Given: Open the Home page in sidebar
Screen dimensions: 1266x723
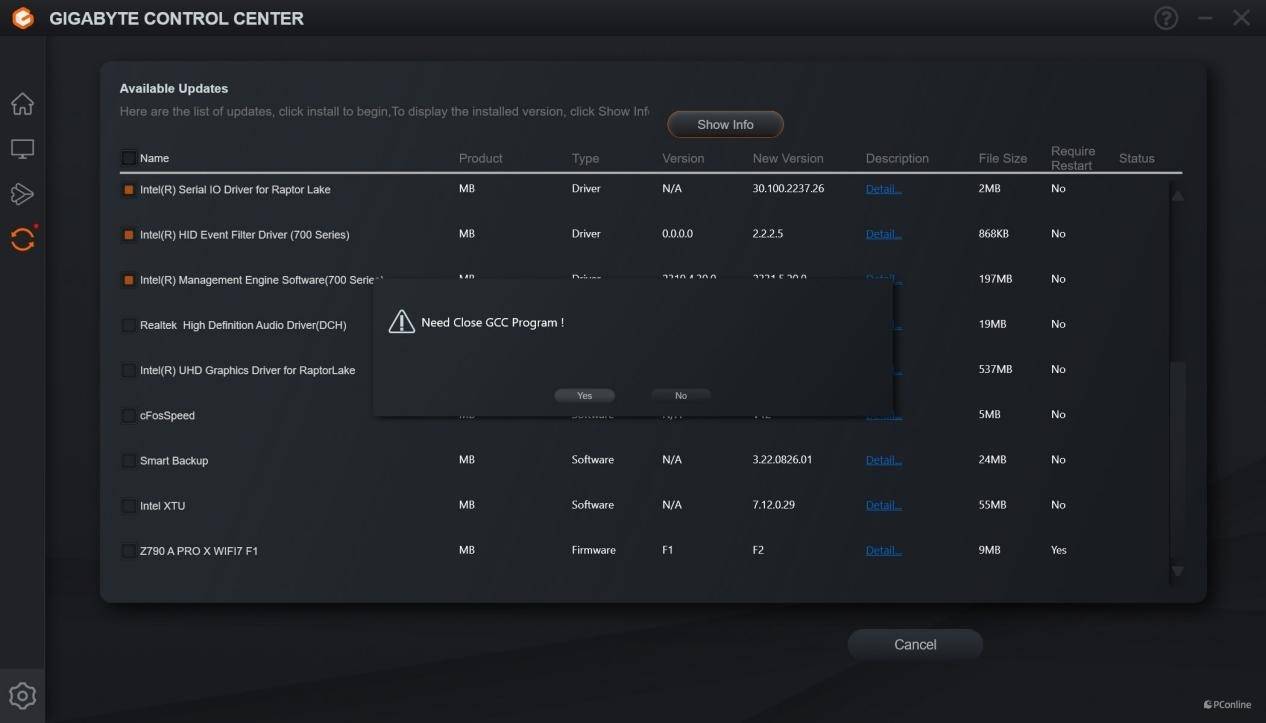Looking at the screenshot, I should [22, 104].
